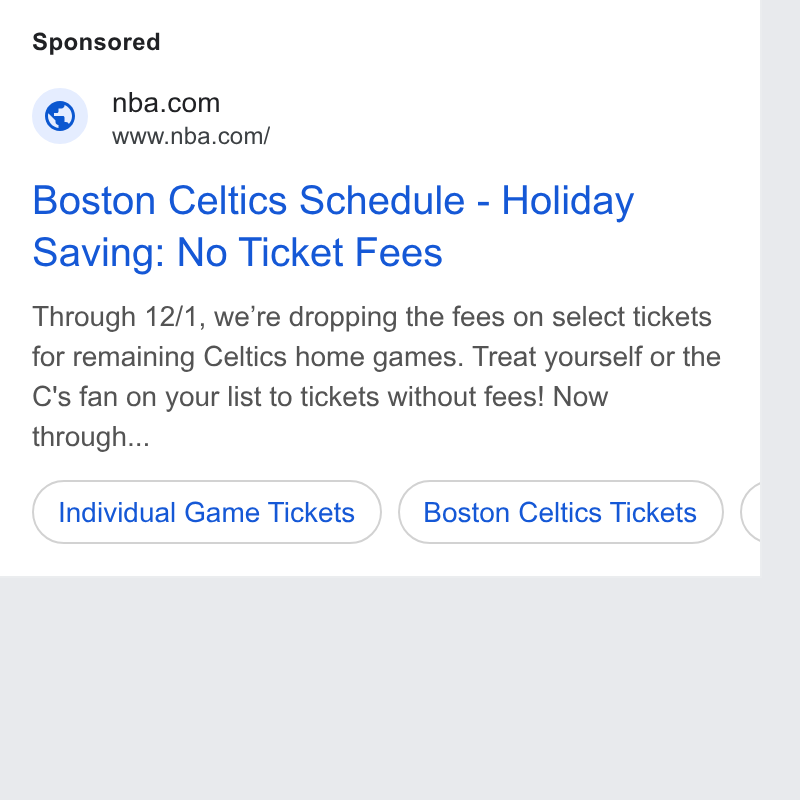Click the truncated 'through...' text ending the description
The image size is (800, 800).
91,437
